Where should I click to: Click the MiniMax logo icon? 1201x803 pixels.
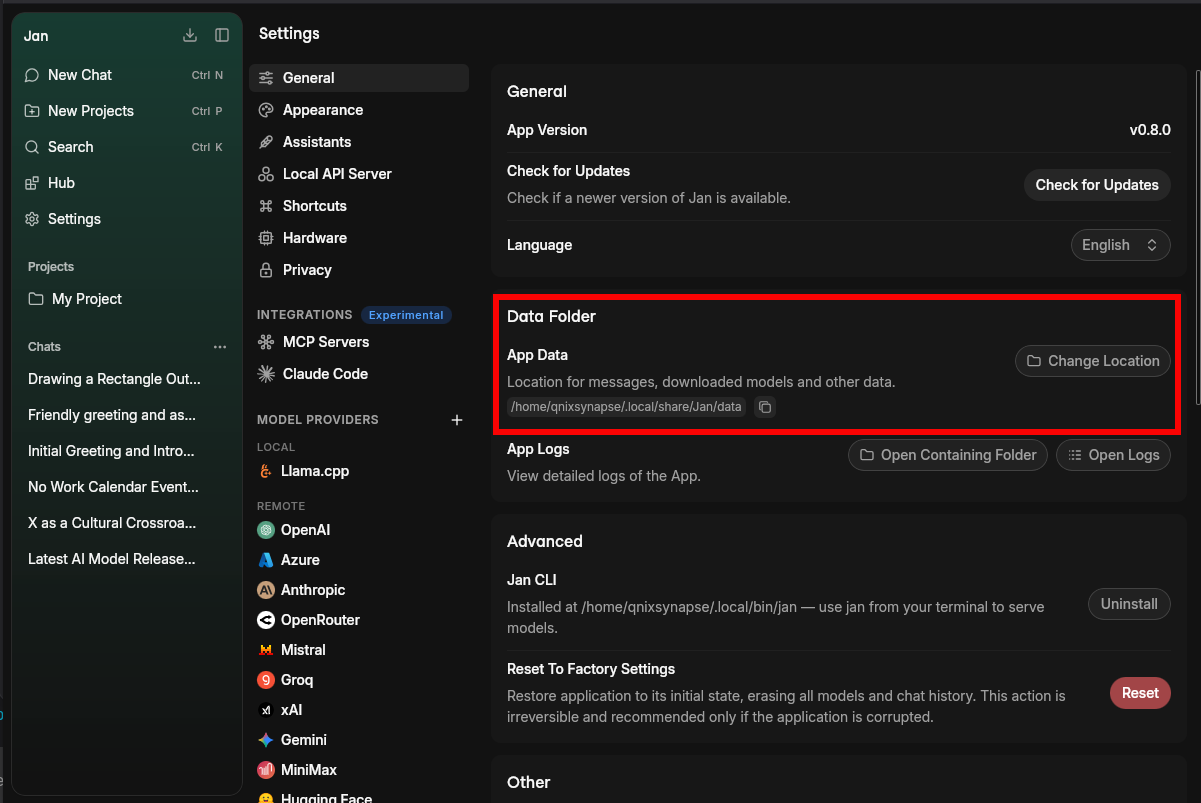(265, 770)
